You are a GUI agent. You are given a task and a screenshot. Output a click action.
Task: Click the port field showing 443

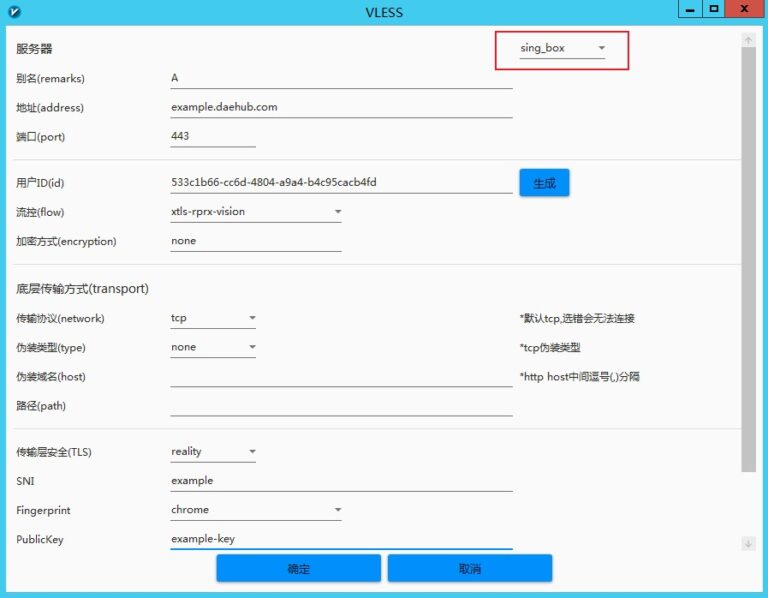coord(212,136)
